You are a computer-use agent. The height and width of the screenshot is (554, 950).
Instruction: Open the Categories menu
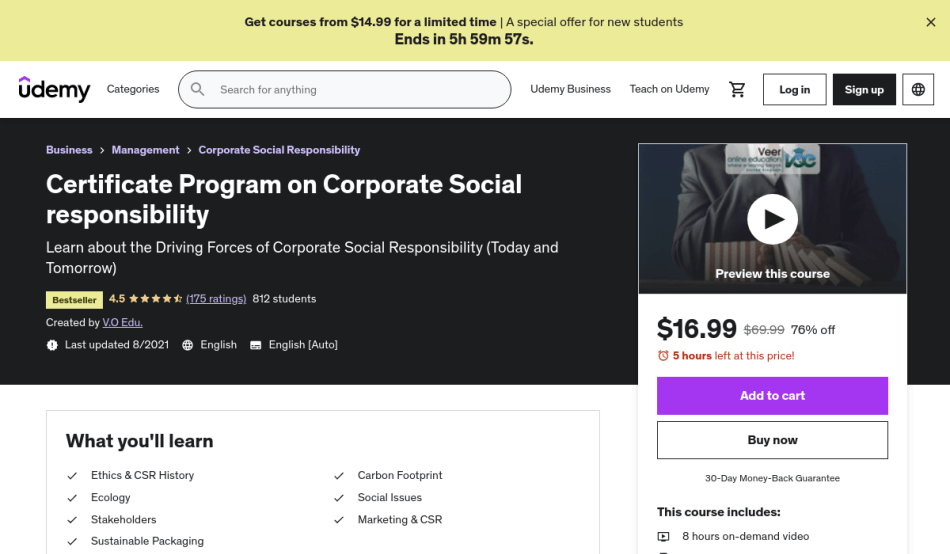click(x=133, y=89)
